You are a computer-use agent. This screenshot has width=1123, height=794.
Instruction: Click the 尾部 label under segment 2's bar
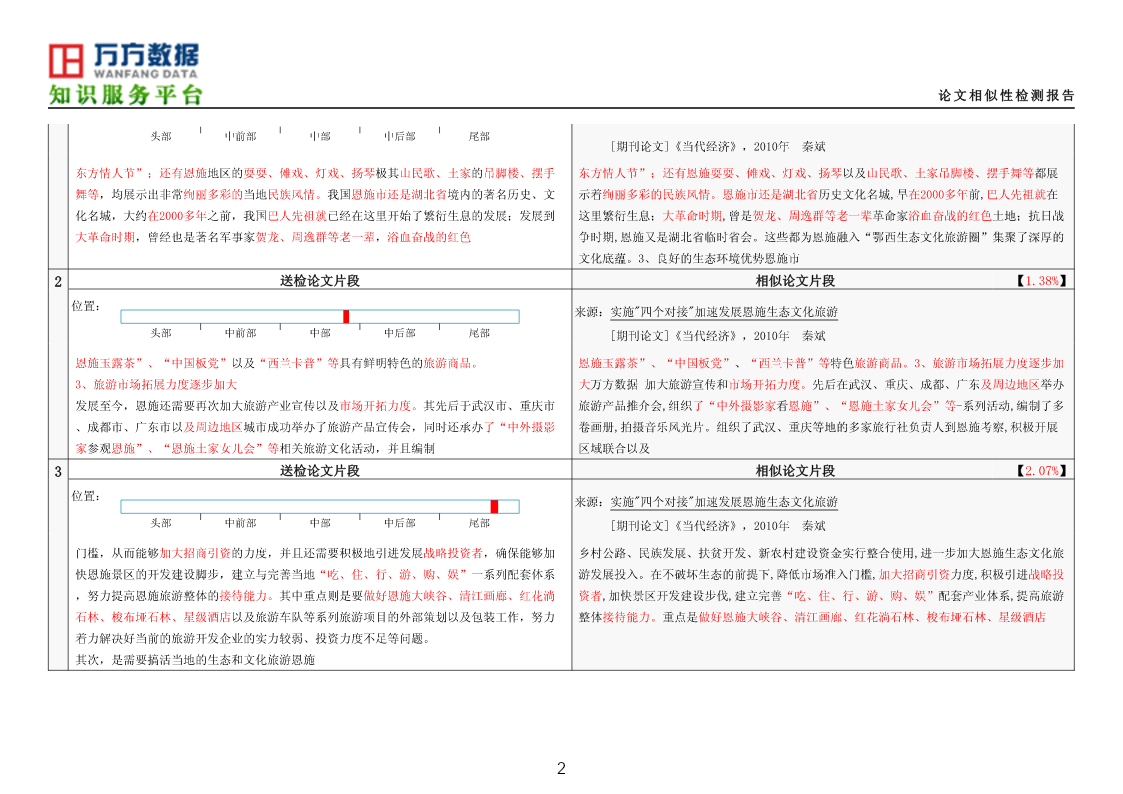(479, 333)
